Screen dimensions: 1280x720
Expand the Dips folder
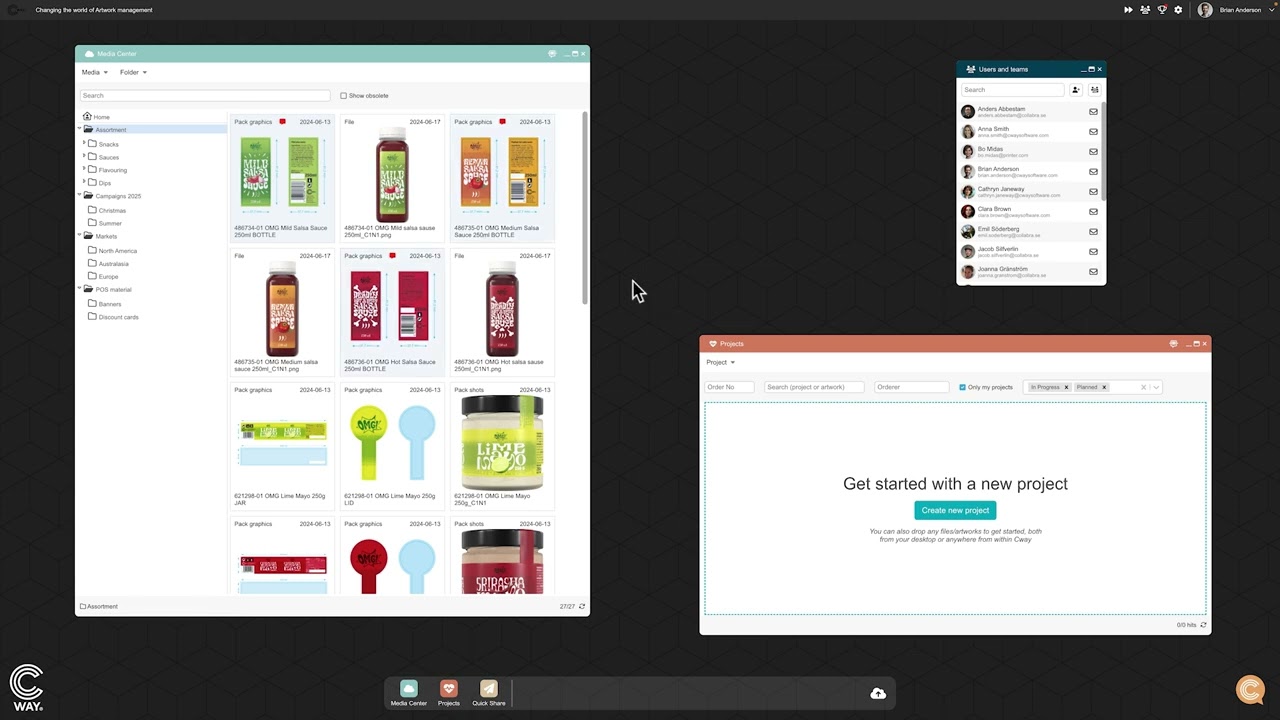(84, 183)
